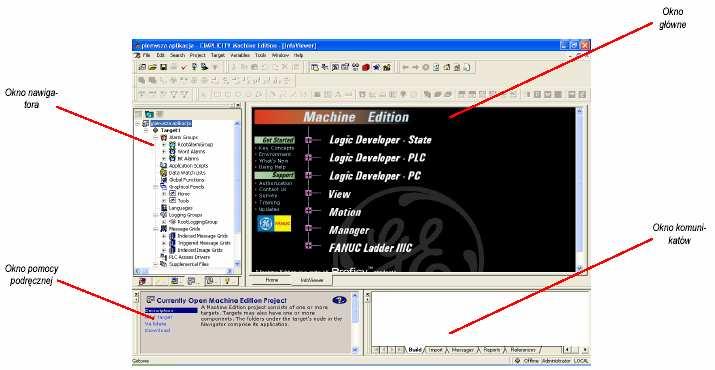Expand the plus box beside Logic Developer - PLC
This screenshot has height=370, width=715.
tap(309, 158)
